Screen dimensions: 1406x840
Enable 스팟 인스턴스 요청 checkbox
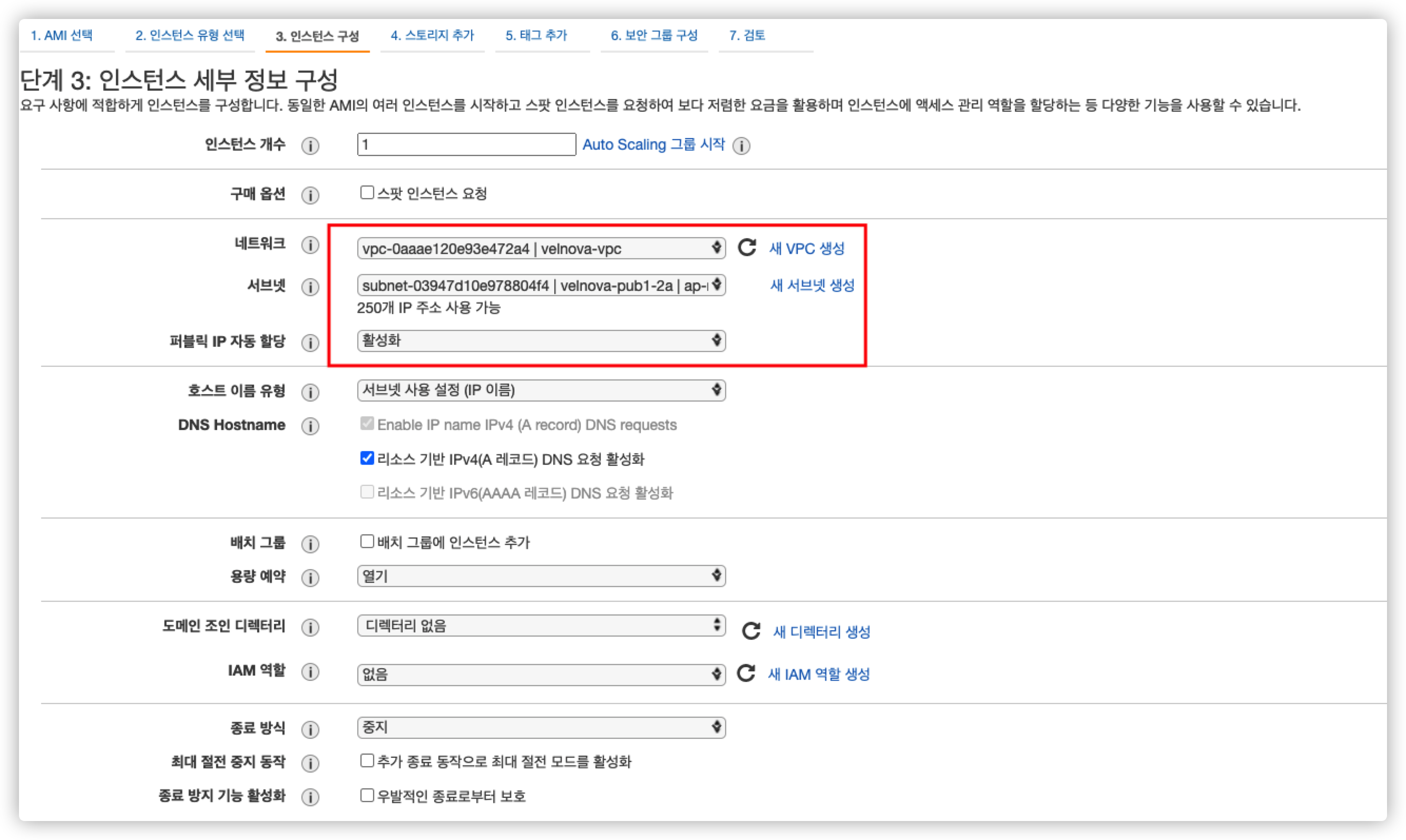[x=367, y=192]
